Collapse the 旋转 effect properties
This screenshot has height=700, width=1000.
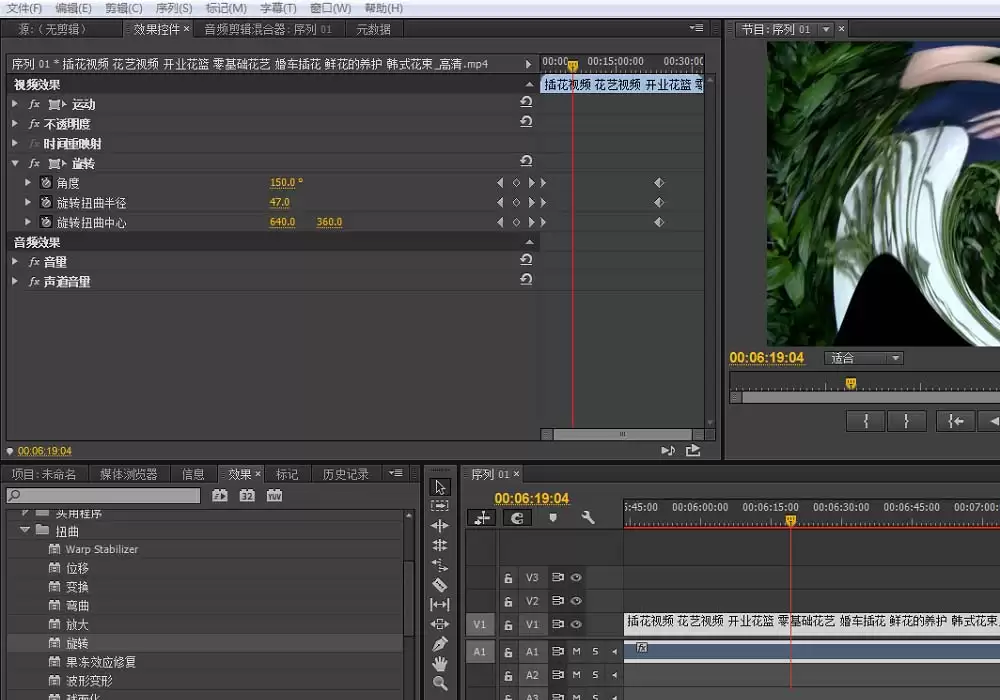15,163
